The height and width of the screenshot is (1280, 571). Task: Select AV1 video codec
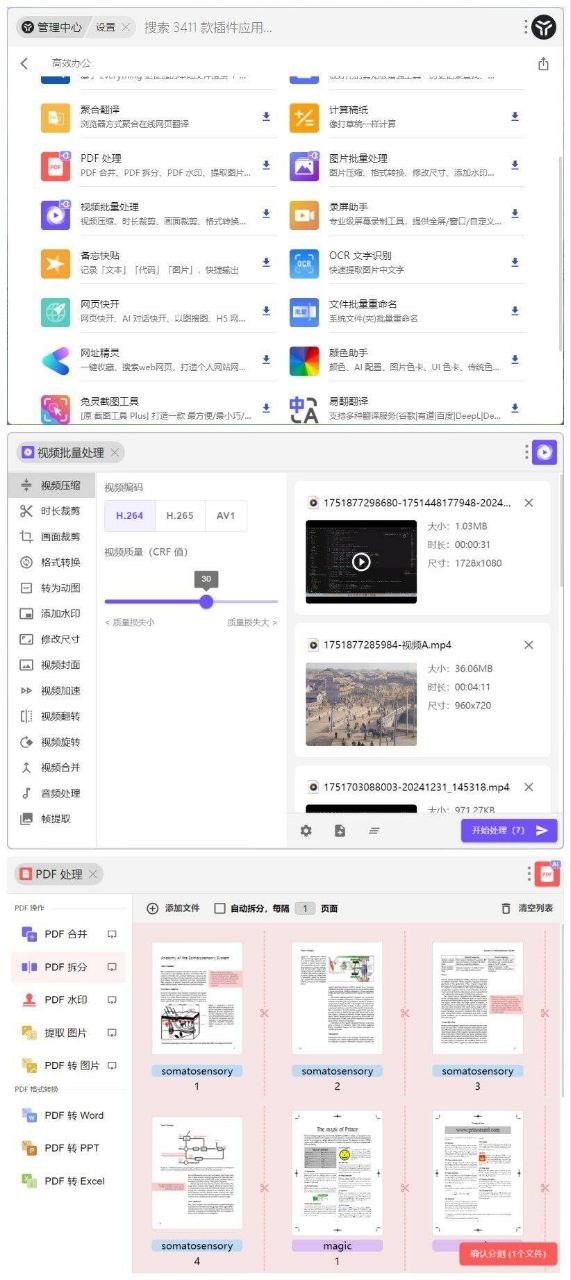click(225, 516)
